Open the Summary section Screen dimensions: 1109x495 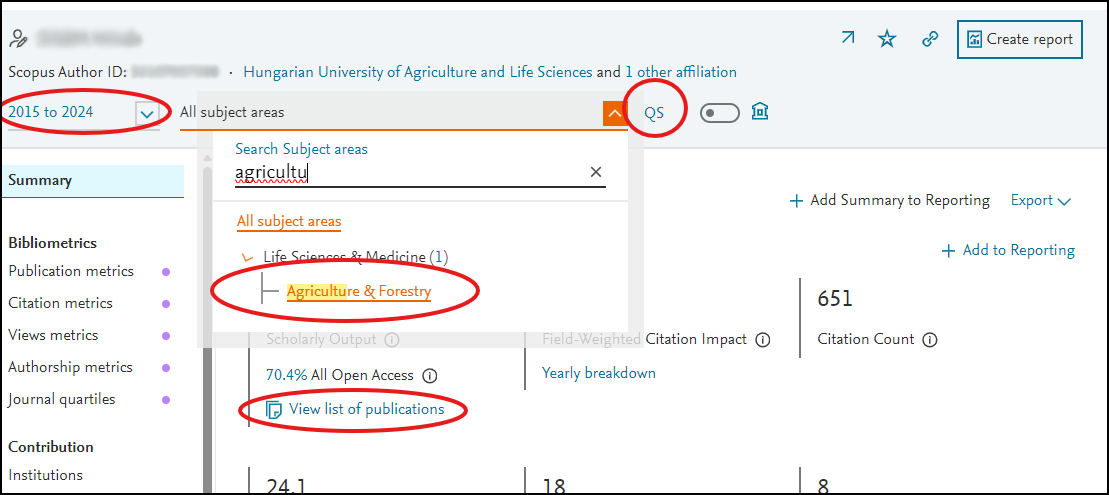(93, 181)
